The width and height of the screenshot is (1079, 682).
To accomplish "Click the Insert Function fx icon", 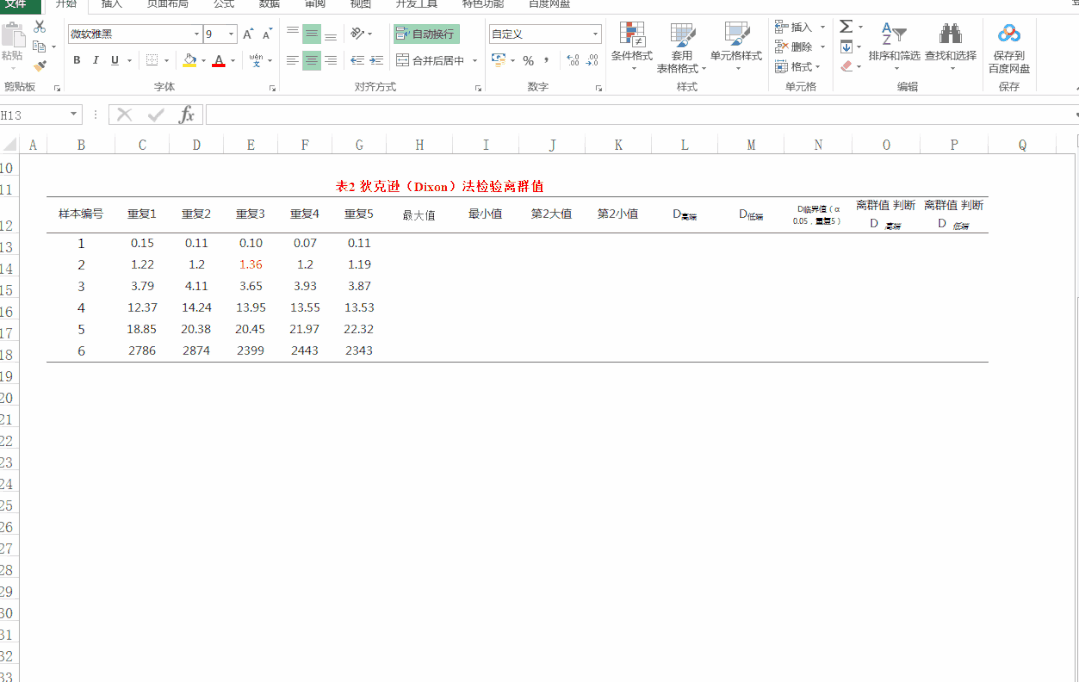I will click(x=186, y=115).
